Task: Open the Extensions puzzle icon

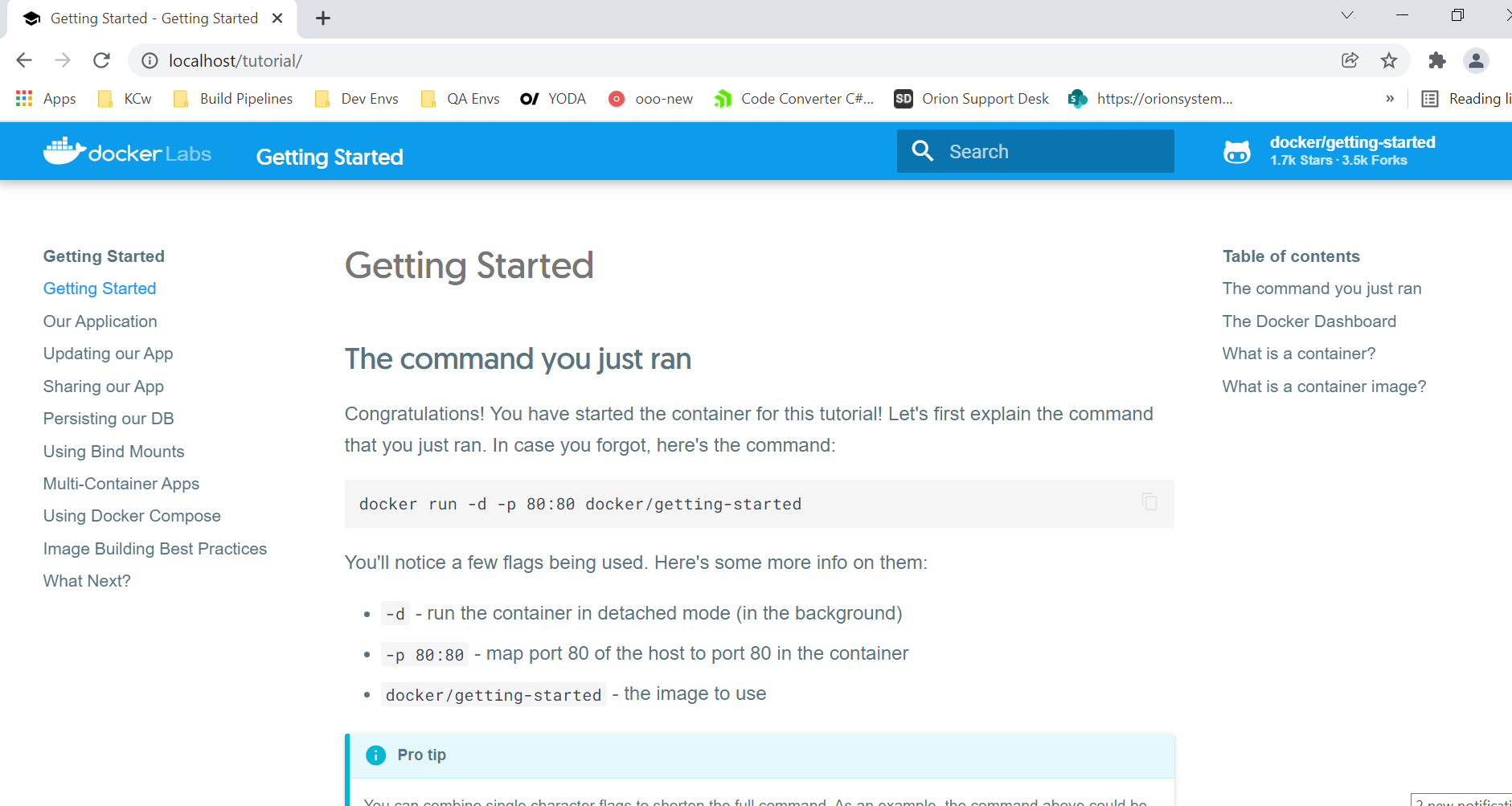Action: 1437,60
